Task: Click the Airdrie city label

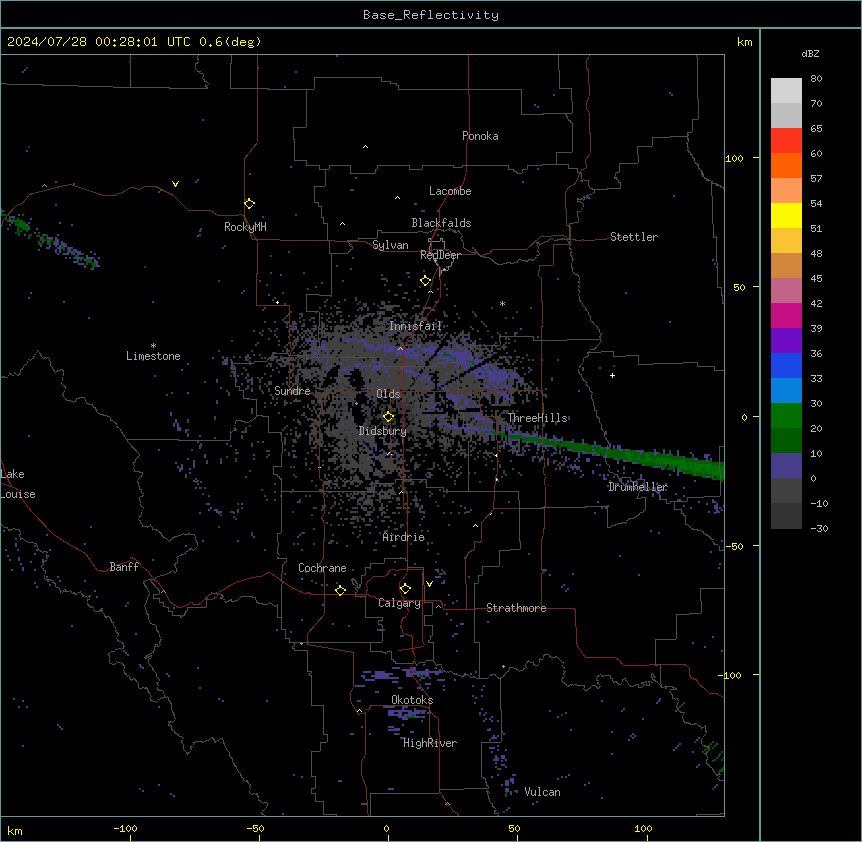Action: pos(404,537)
